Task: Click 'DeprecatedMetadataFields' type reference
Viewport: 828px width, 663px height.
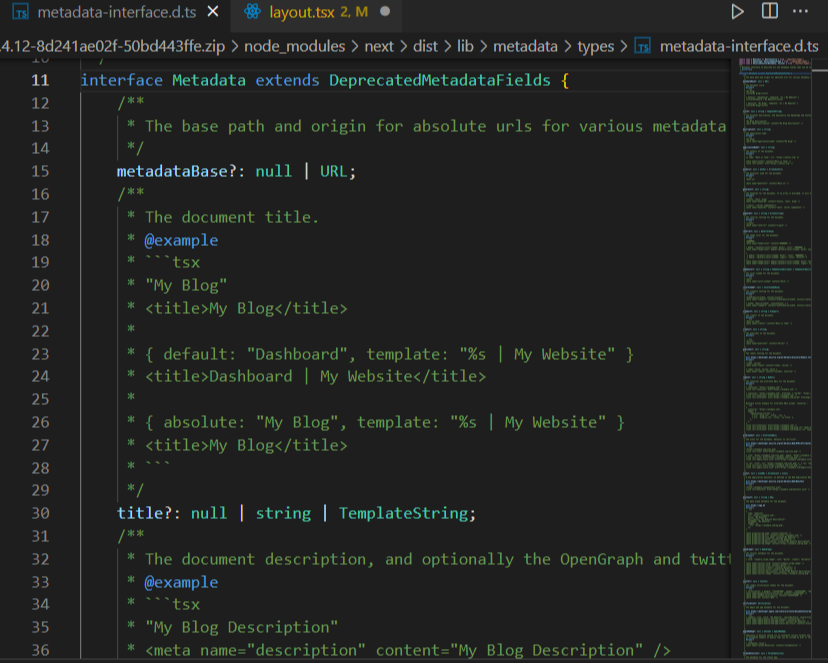Action: pos(440,80)
